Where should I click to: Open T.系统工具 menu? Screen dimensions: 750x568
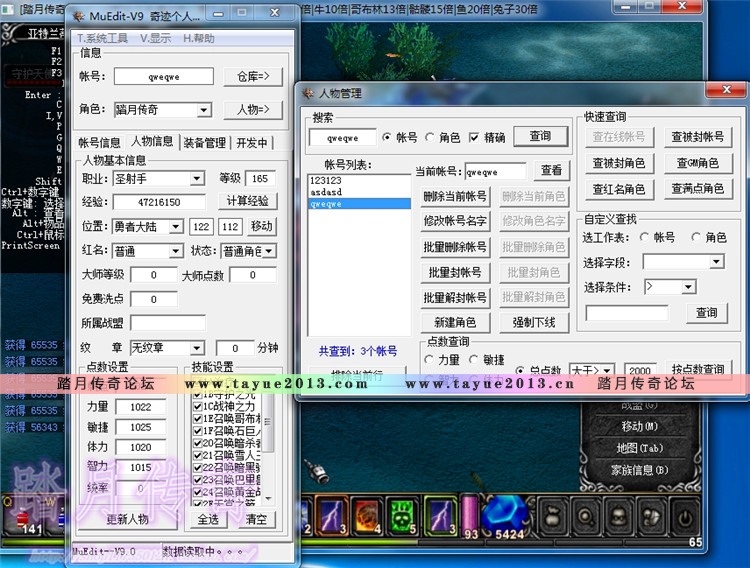coord(102,38)
